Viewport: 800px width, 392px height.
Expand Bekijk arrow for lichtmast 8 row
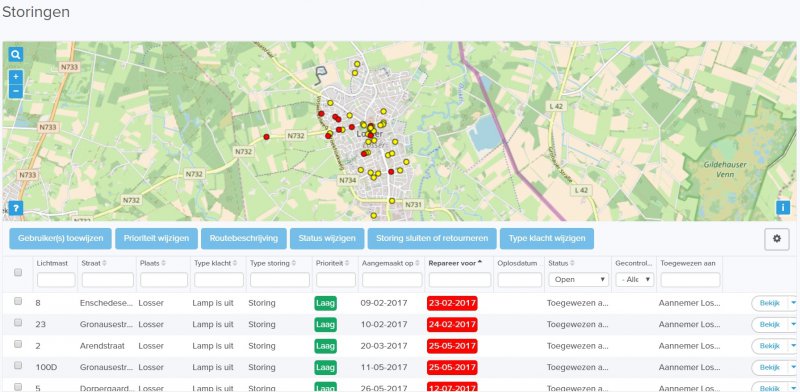coord(793,303)
